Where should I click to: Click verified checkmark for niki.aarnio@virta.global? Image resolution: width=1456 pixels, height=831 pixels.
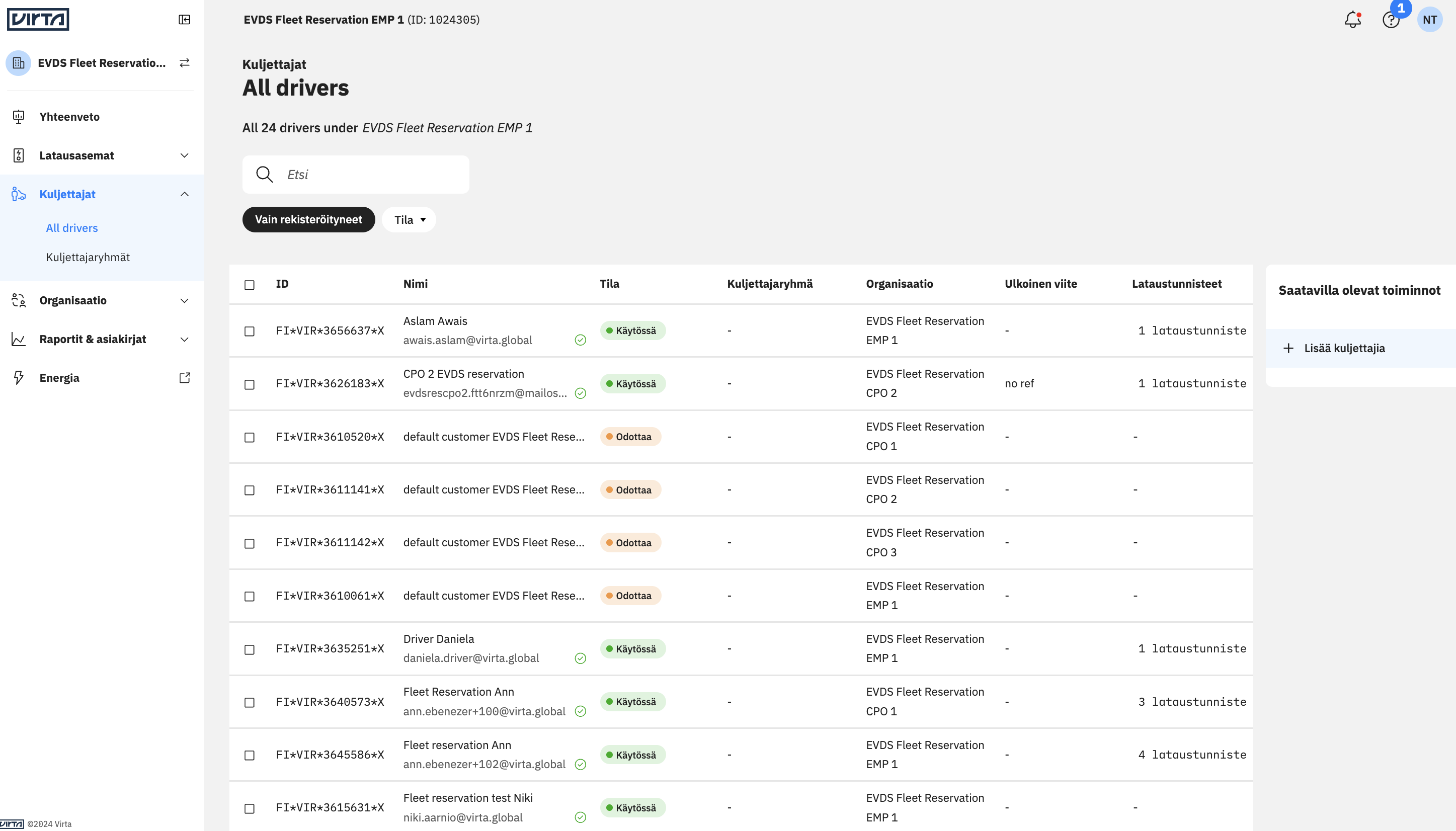click(x=581, y=817)
